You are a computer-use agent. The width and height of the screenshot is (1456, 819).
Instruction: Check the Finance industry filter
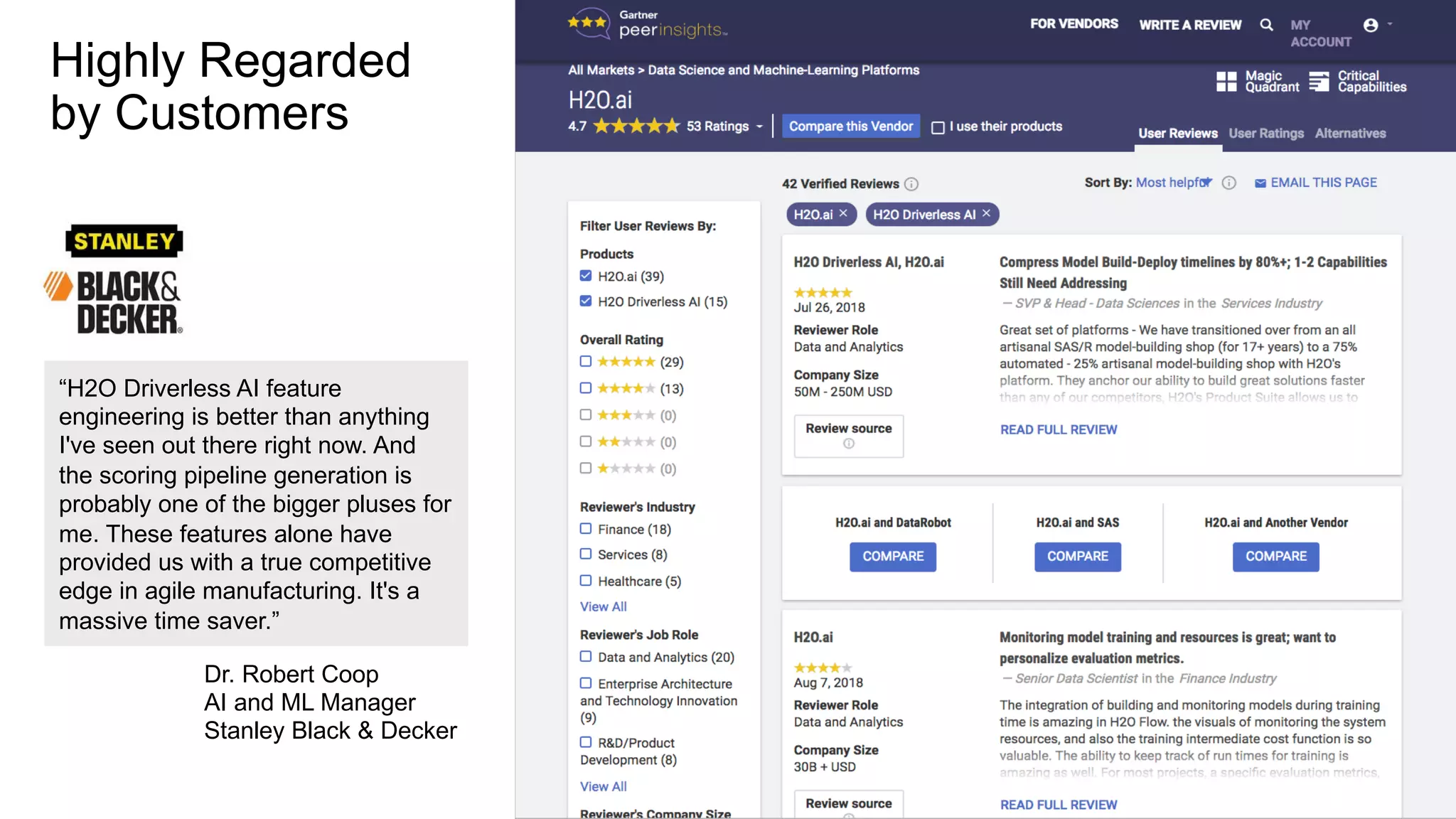(x=586, y=529)
